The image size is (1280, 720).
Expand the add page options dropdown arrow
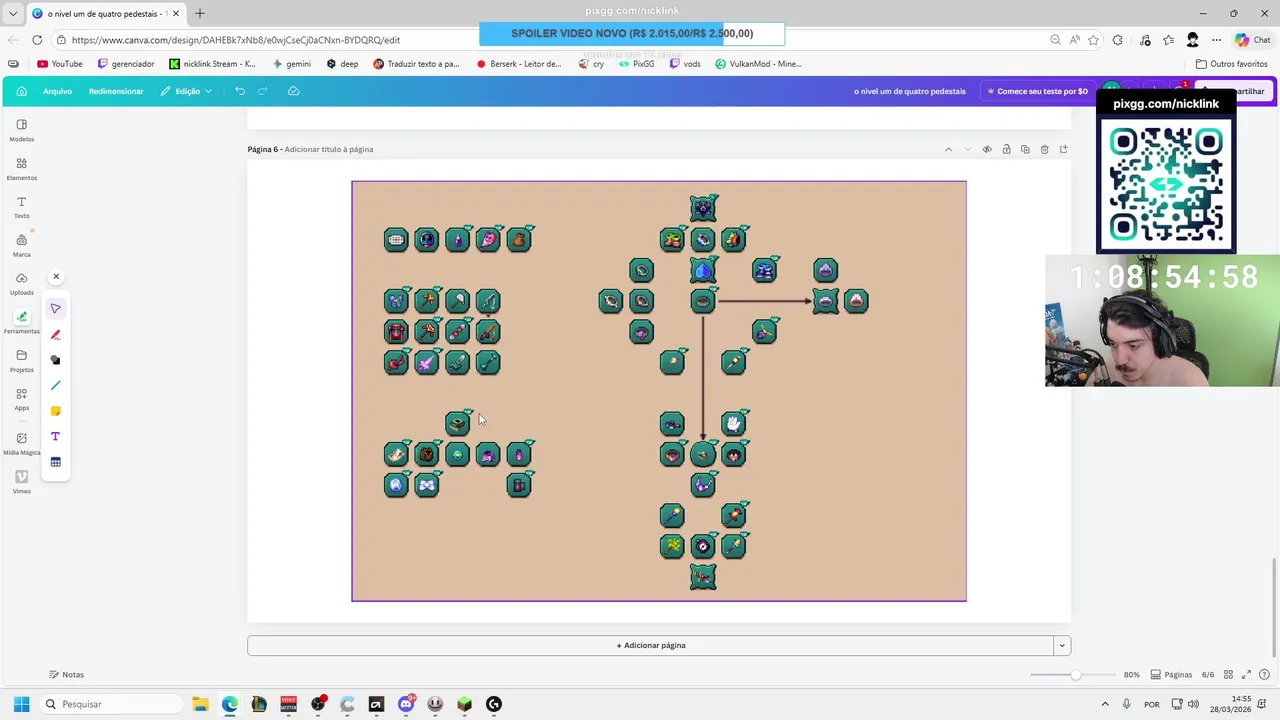(x=1062, y=645)
